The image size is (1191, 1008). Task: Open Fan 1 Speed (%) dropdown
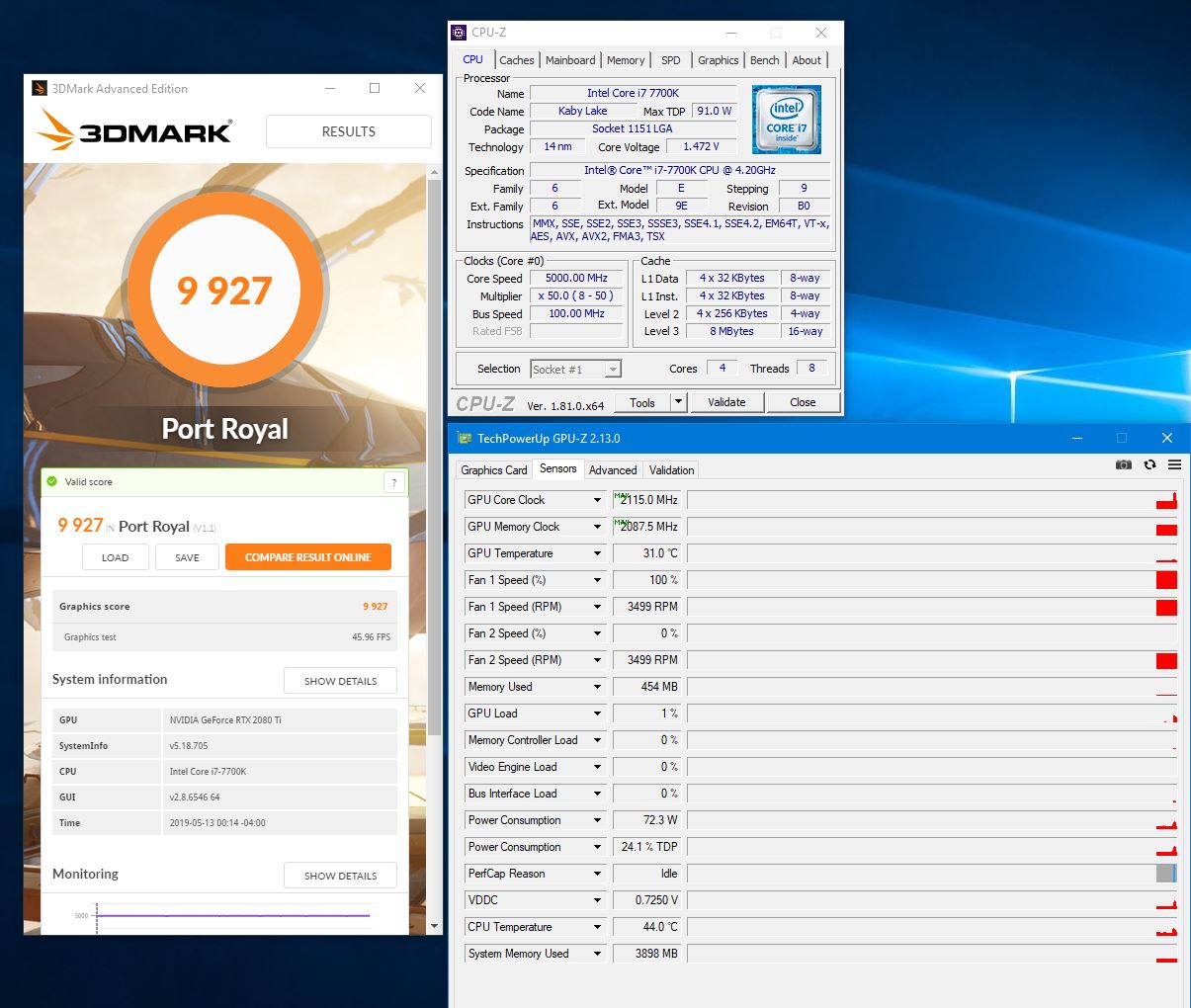(597, 580)
